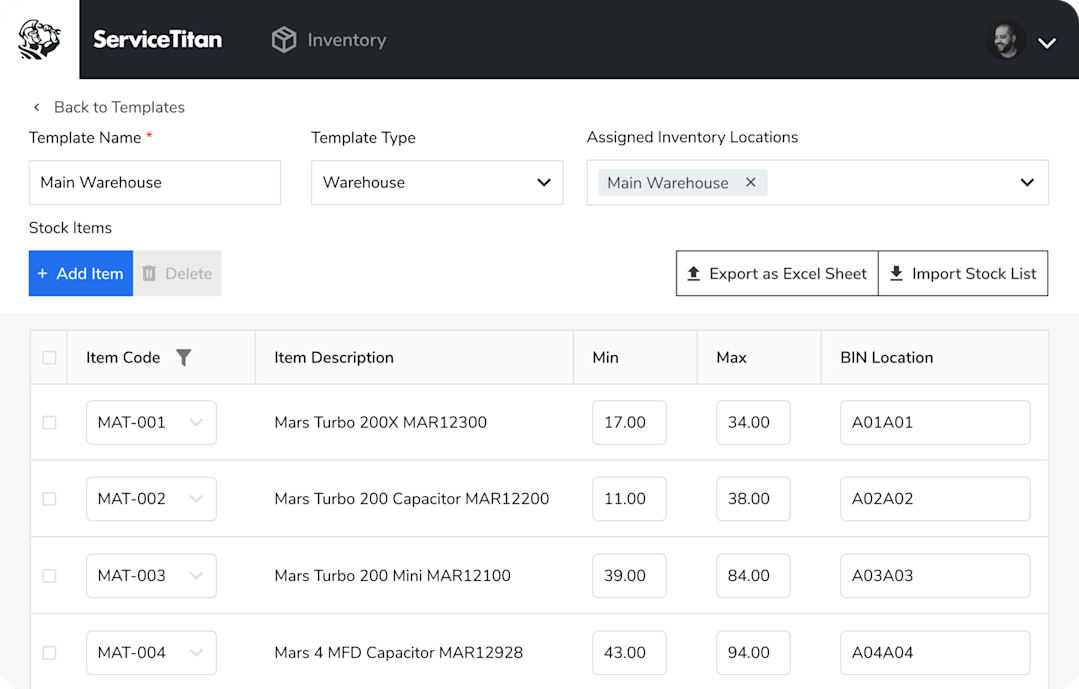
Task: Edit the Max value 84.00
Action: pos(753,575)
